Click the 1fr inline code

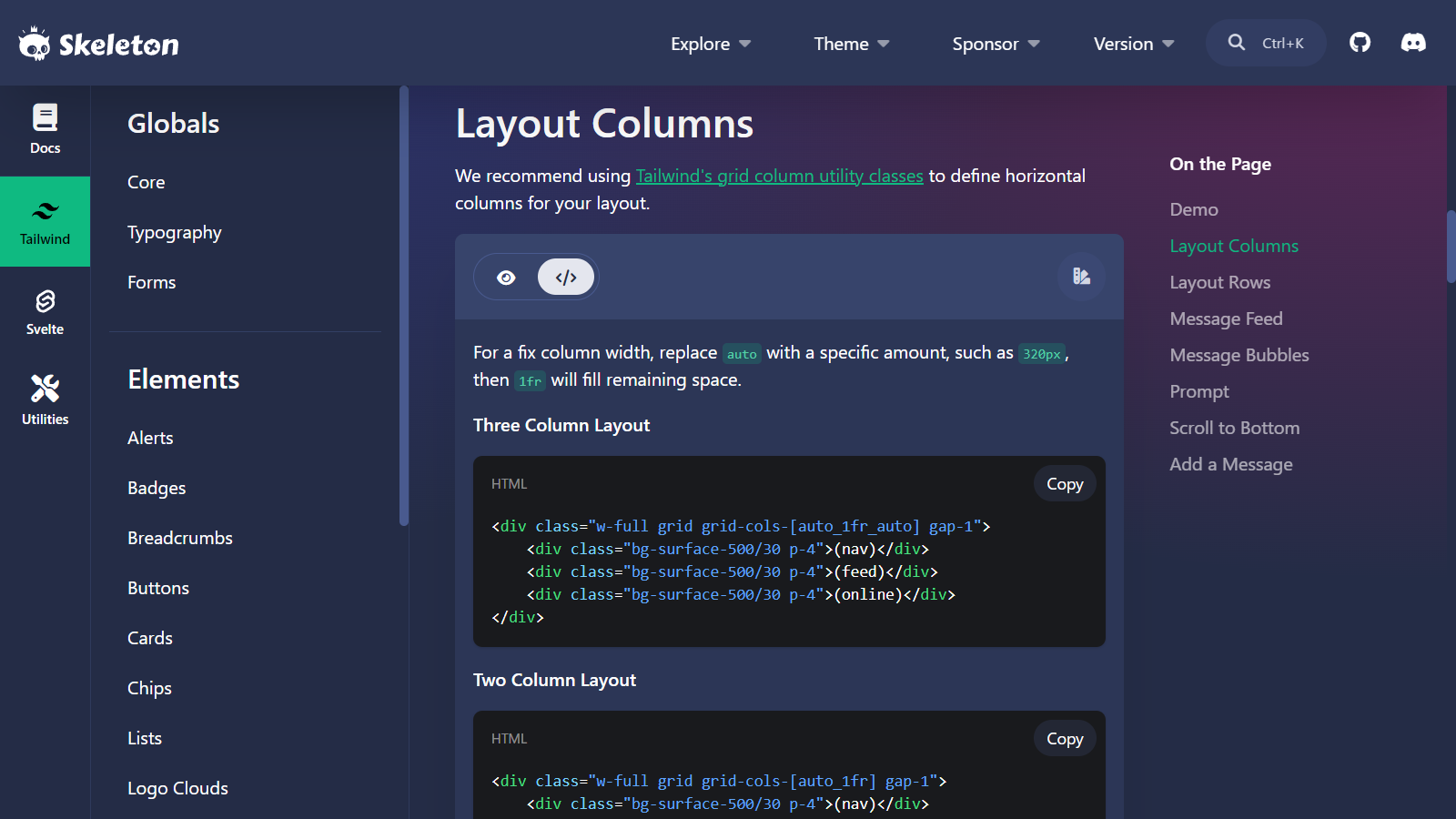click(530, 381)
